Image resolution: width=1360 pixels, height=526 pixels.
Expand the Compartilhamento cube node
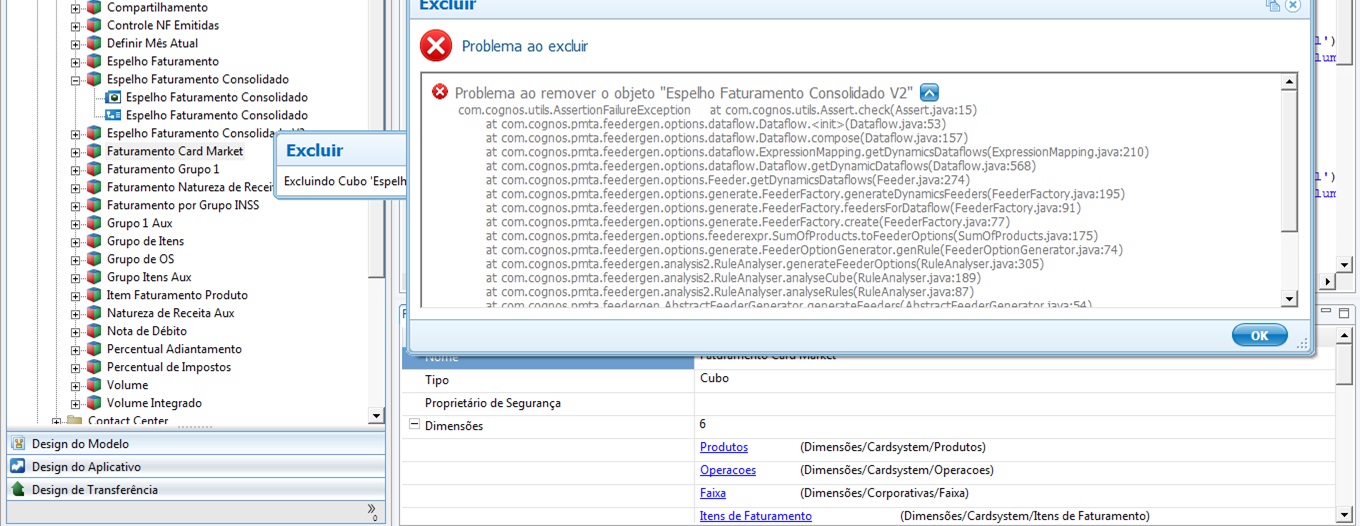76,8
